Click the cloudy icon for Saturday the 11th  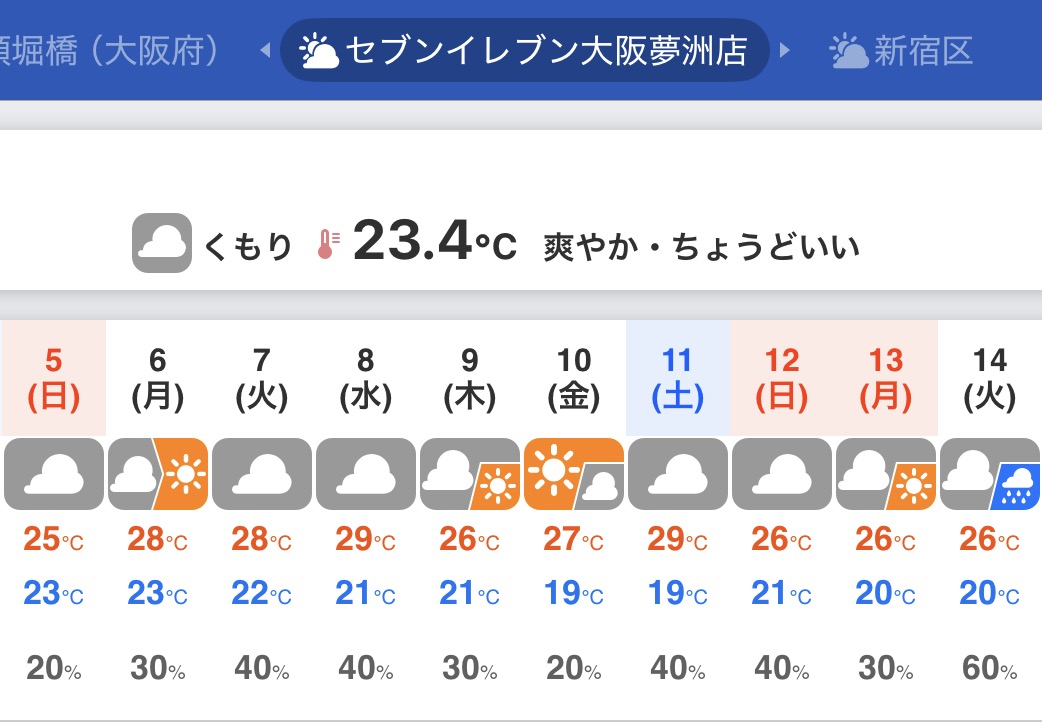coord(678,474)
